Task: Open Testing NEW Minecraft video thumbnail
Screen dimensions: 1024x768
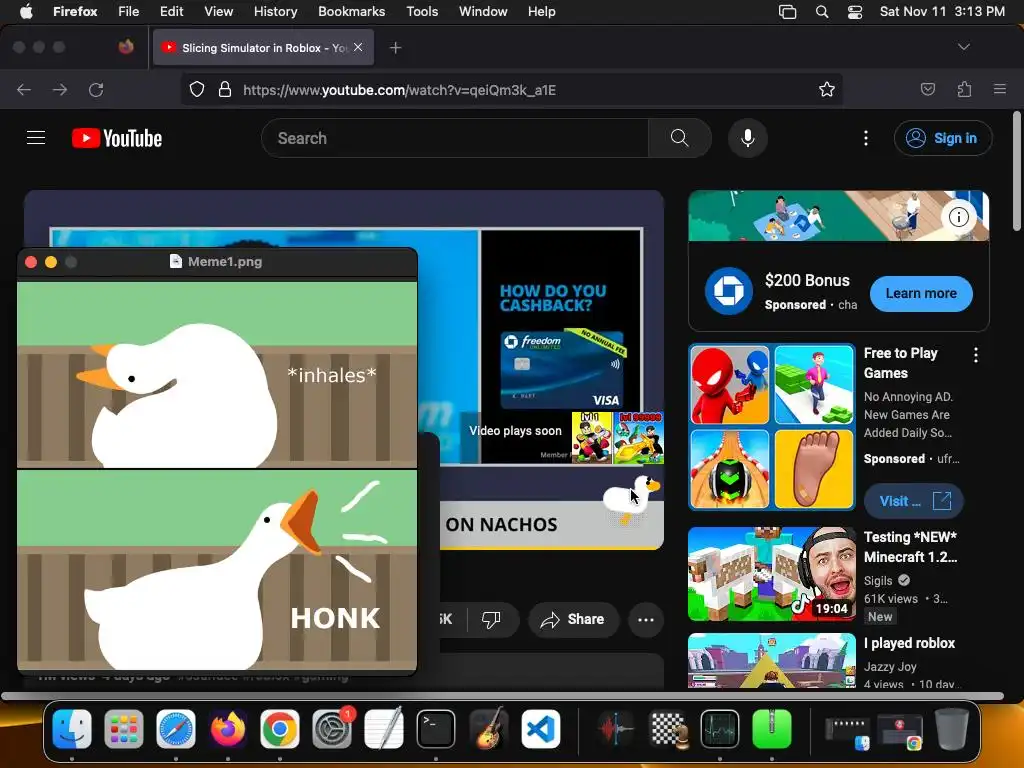Action: (x=772, y=574)
